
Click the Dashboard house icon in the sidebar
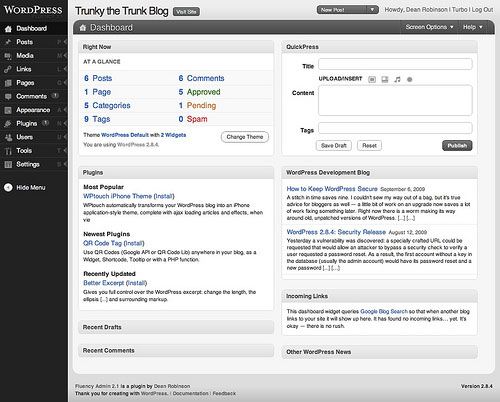8,29
